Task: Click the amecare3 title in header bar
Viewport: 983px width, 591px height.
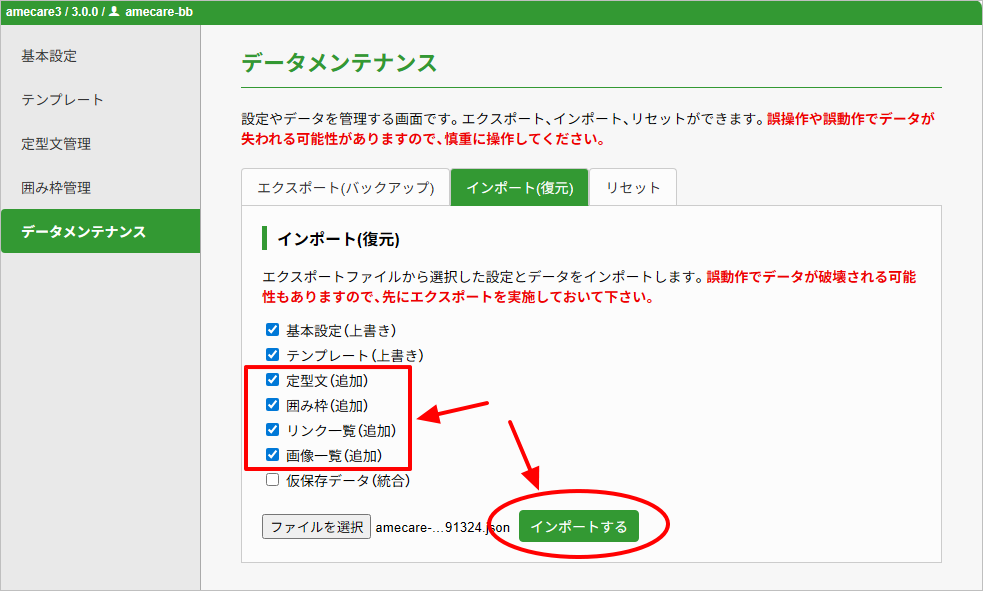Action: click(34, 12)
